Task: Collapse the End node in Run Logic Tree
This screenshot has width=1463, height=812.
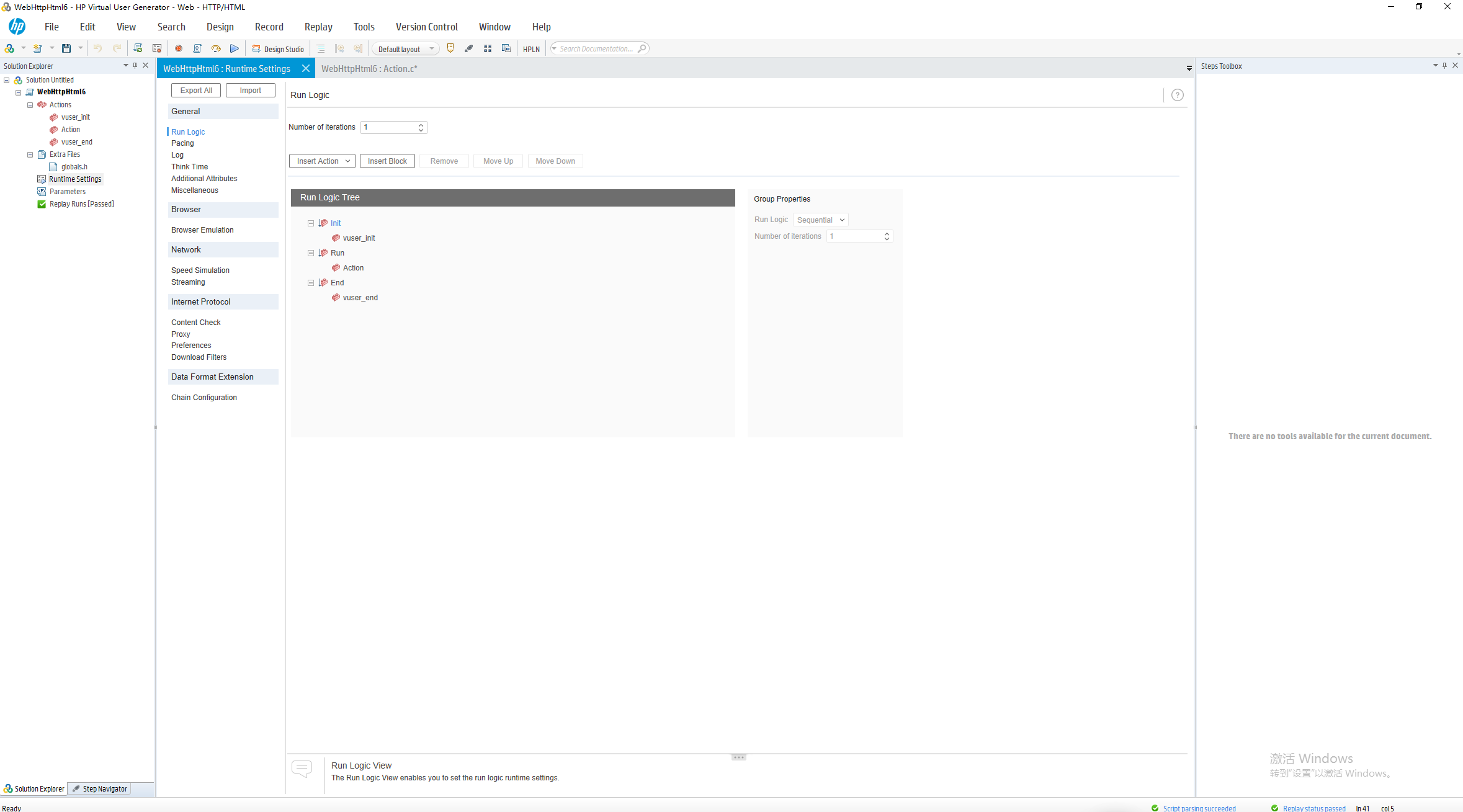Action: click(311, 283)
